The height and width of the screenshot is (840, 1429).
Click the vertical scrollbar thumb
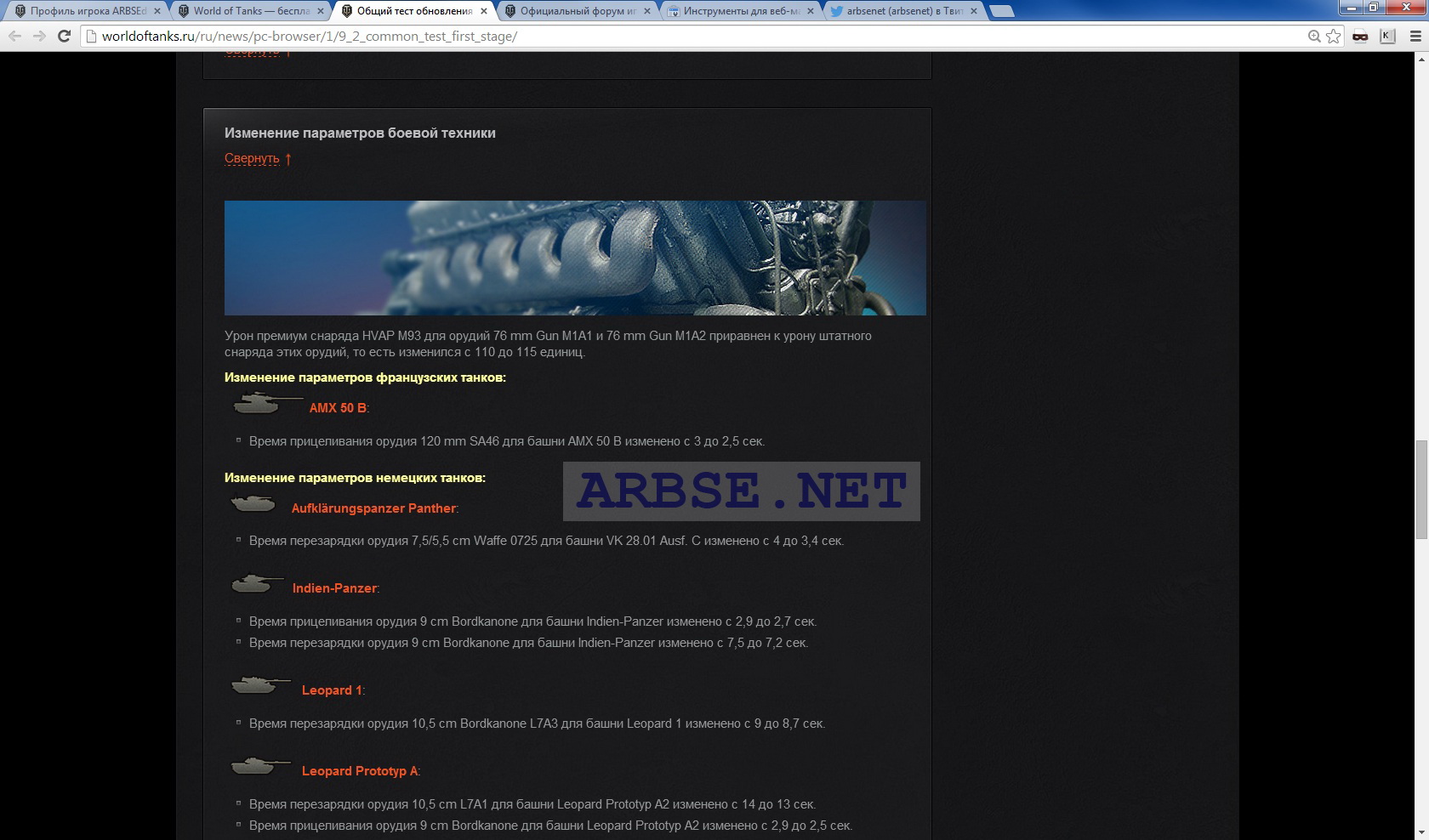[1421, 490]
